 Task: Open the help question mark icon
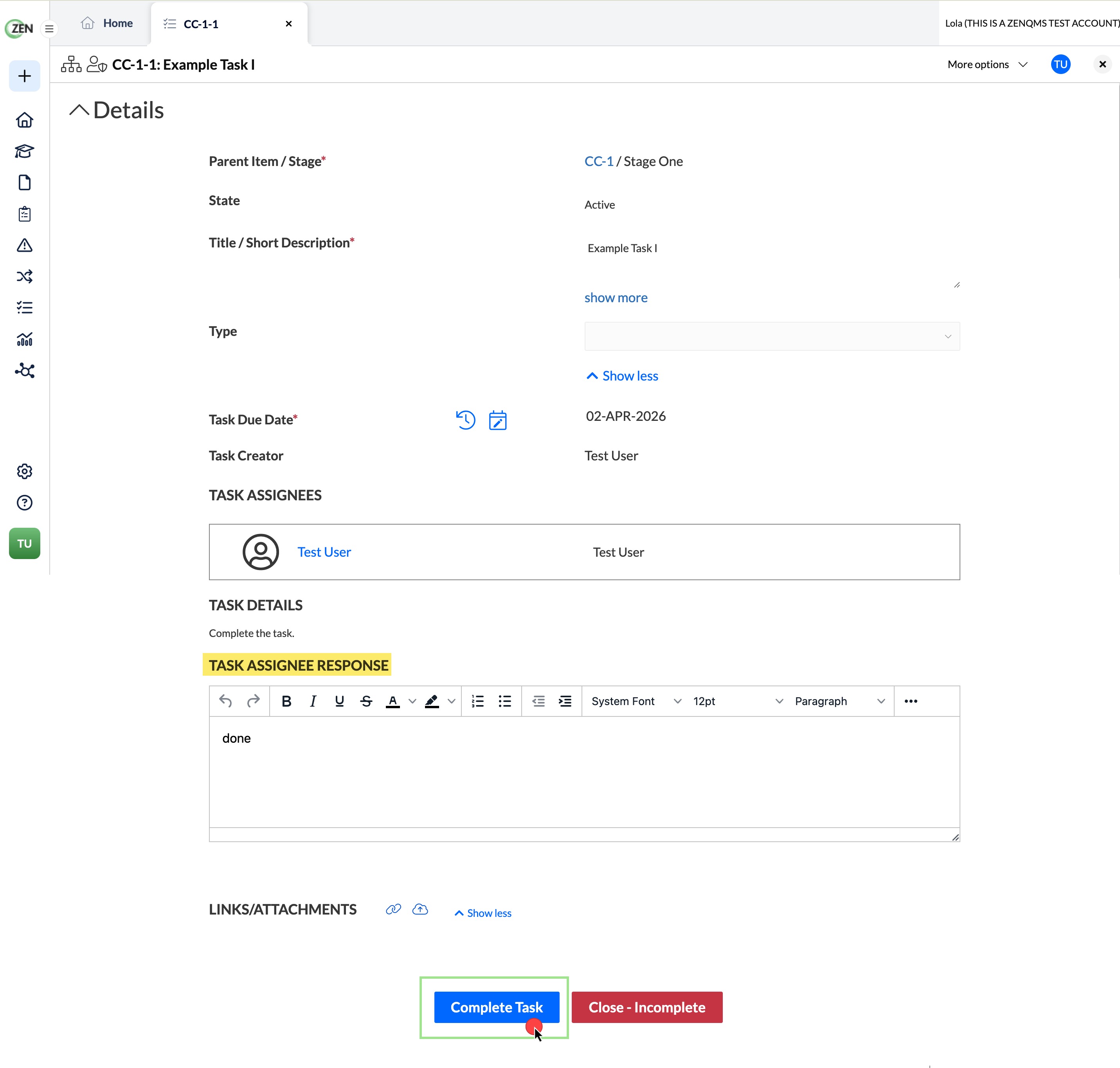click(25, 503)
